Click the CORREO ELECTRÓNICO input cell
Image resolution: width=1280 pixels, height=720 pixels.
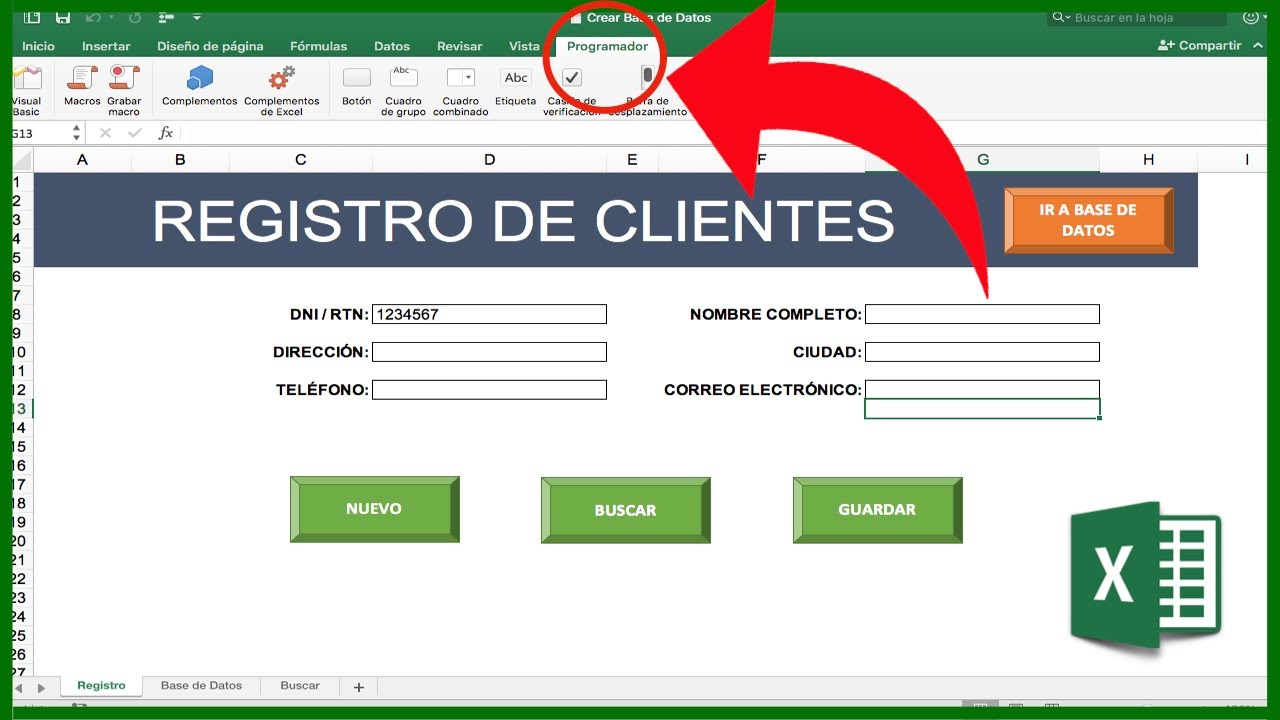pyautogui.click(x=982, y=390)
